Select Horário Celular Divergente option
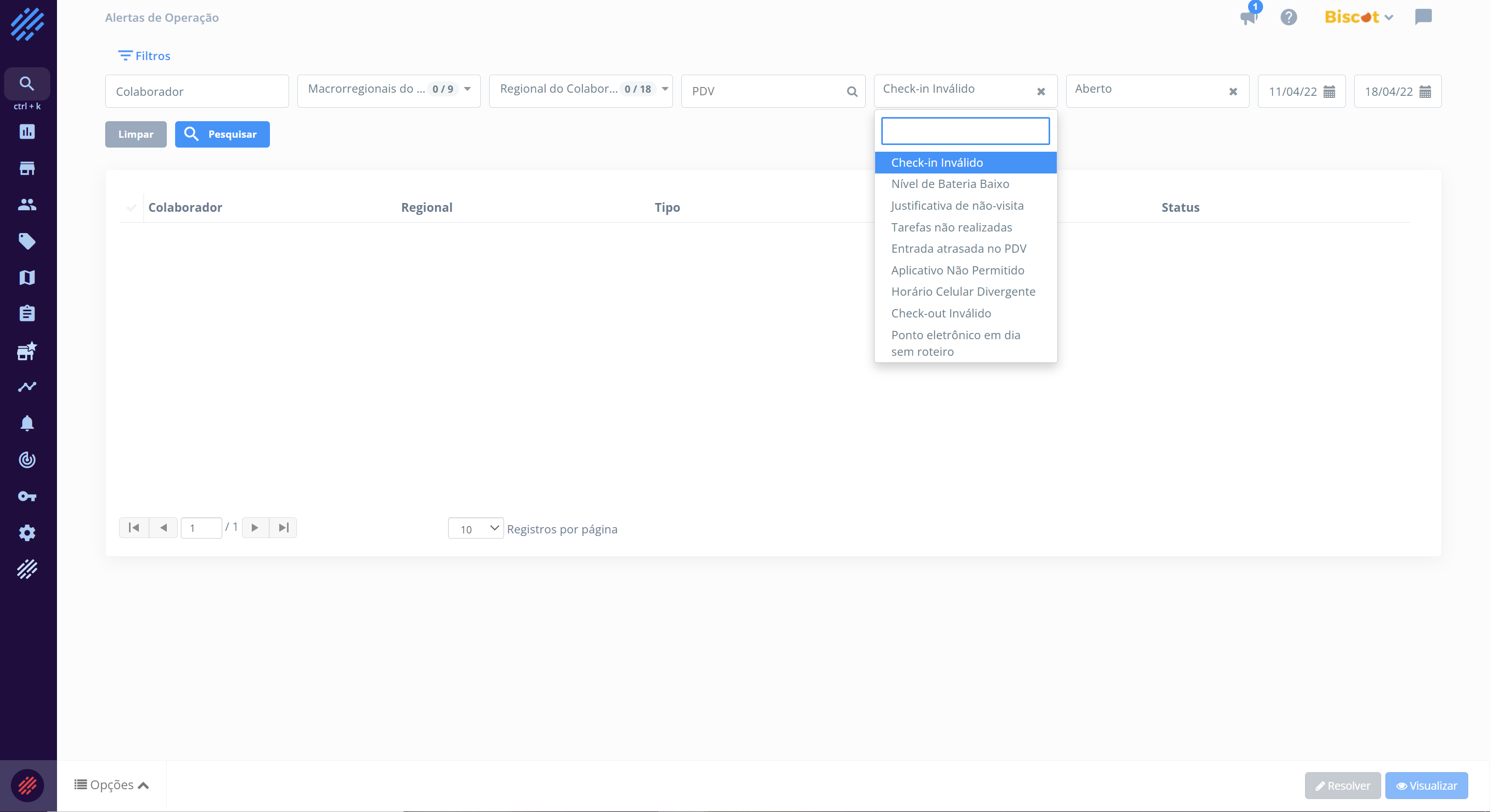The image size is (1490, 812). [x=965, y=292]
